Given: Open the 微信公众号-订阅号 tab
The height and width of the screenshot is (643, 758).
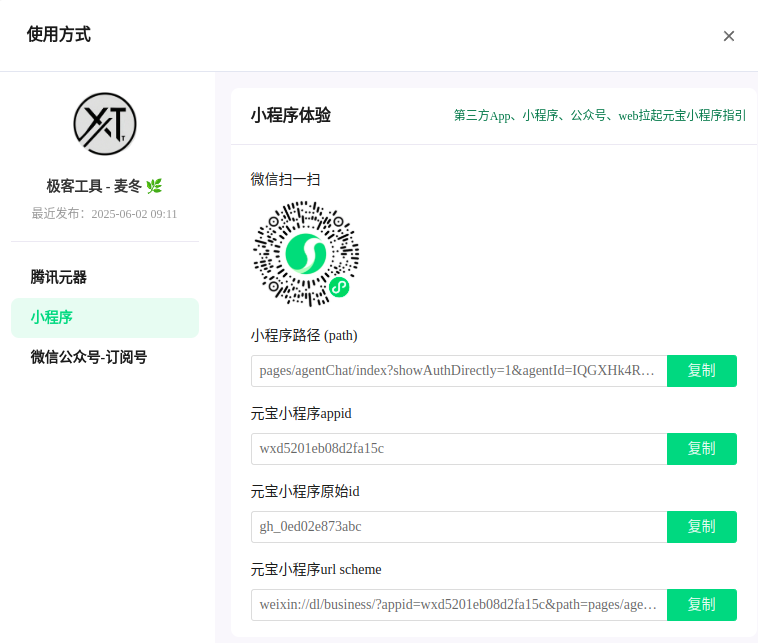Looking at the screenshot, I should coord(89,357).
